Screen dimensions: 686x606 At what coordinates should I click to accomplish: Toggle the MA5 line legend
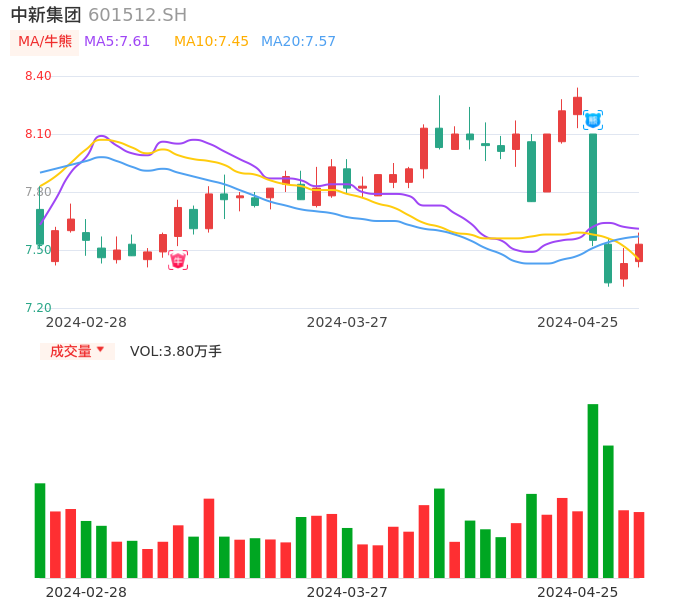(117, 42)
